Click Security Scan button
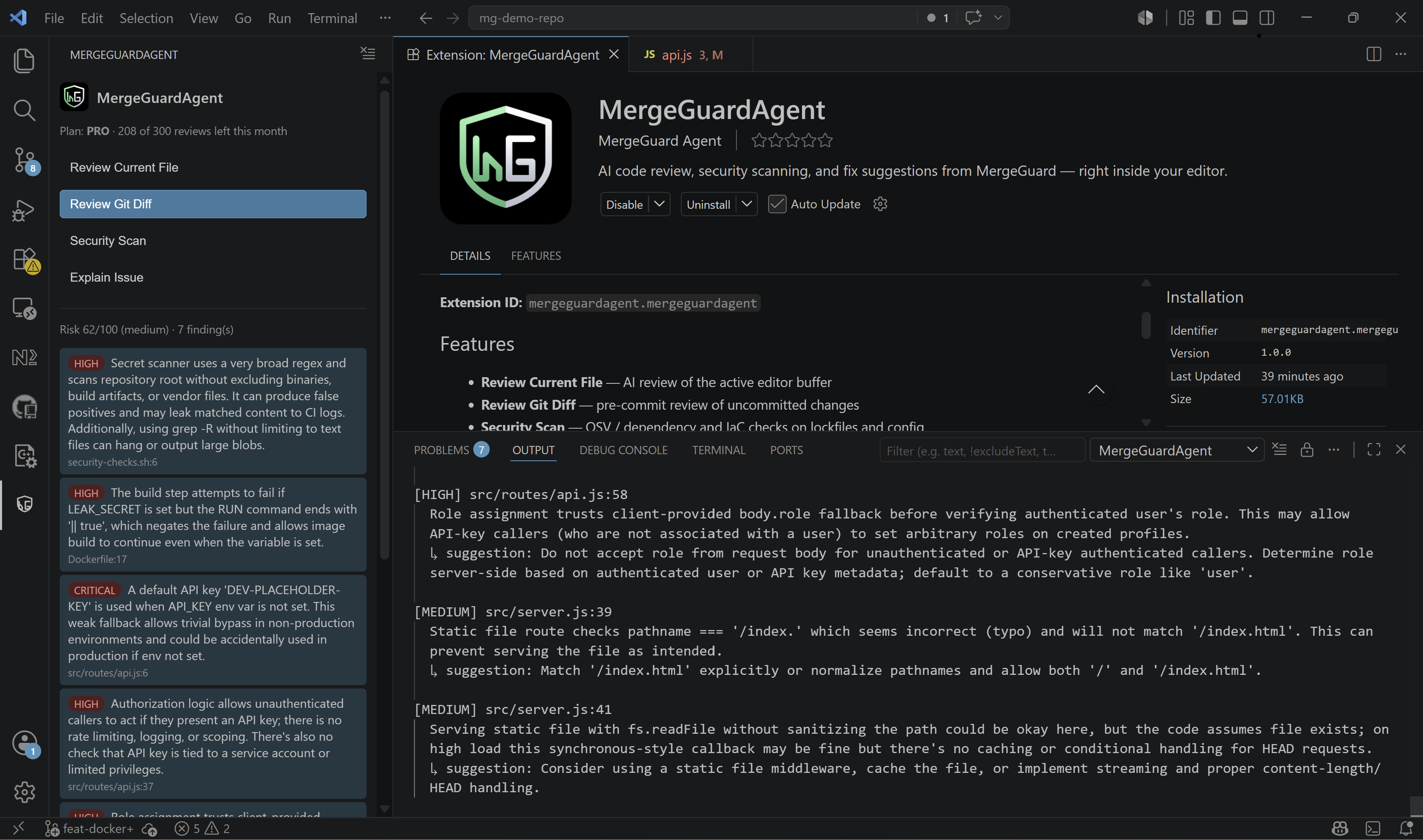Screen dimensions: 1423x840 coord(213,240)
